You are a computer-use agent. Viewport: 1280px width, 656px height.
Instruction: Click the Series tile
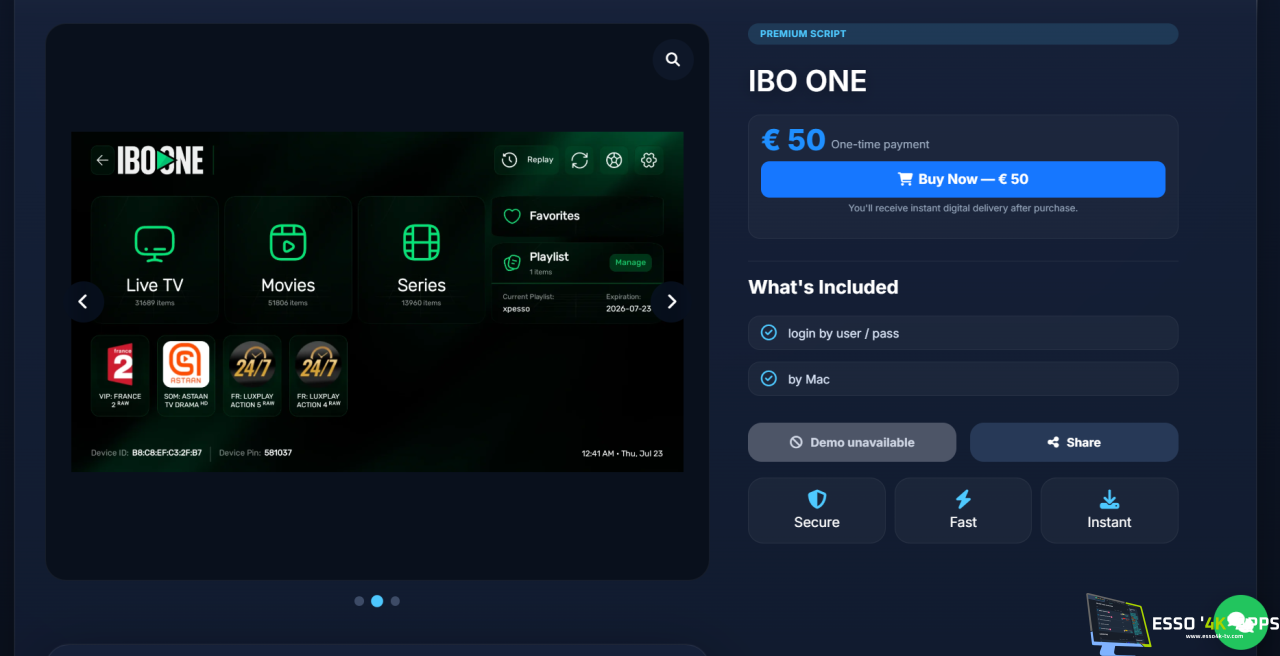click(x=421, y=259)
